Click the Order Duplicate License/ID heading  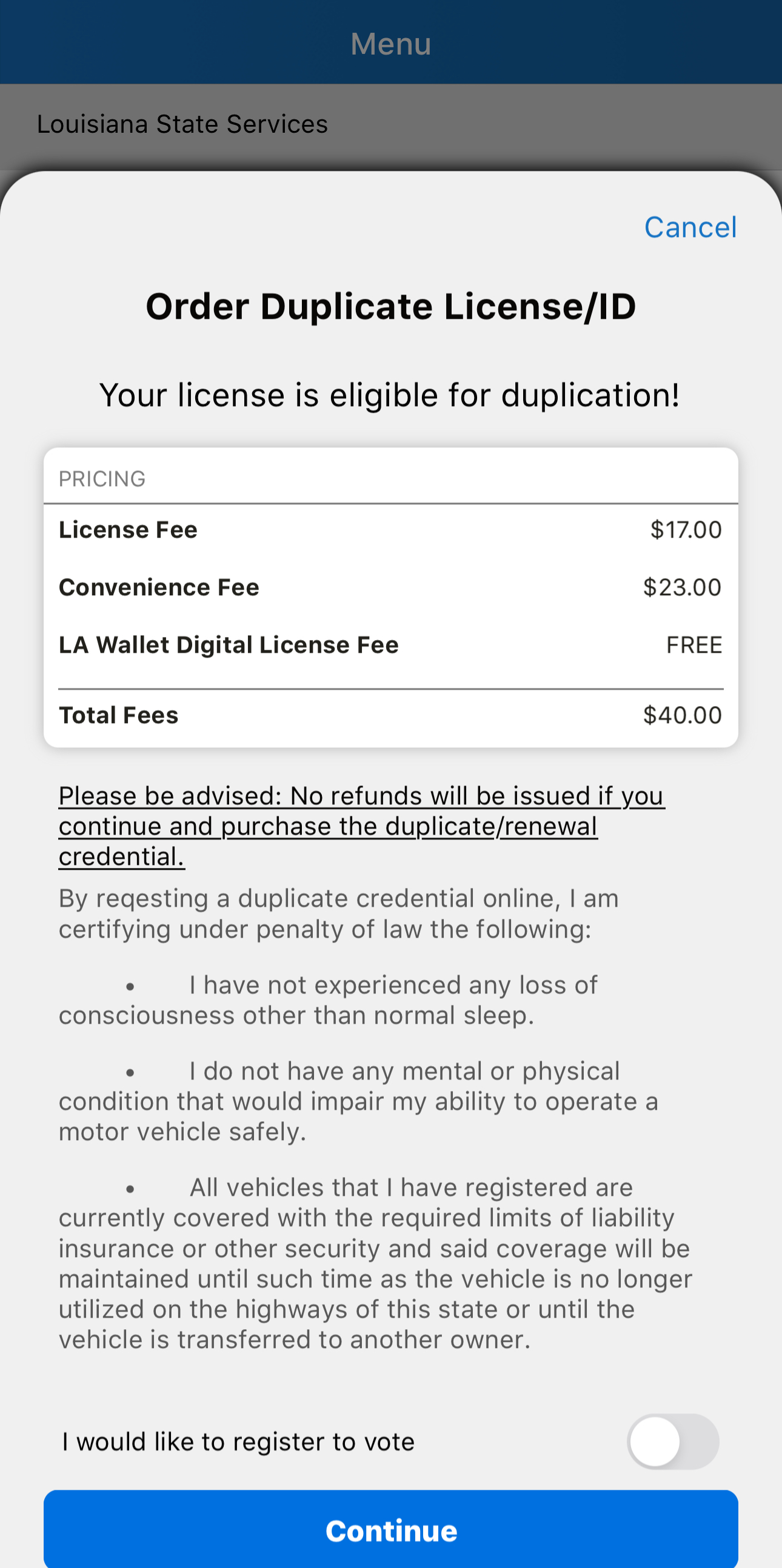point(390,306)
